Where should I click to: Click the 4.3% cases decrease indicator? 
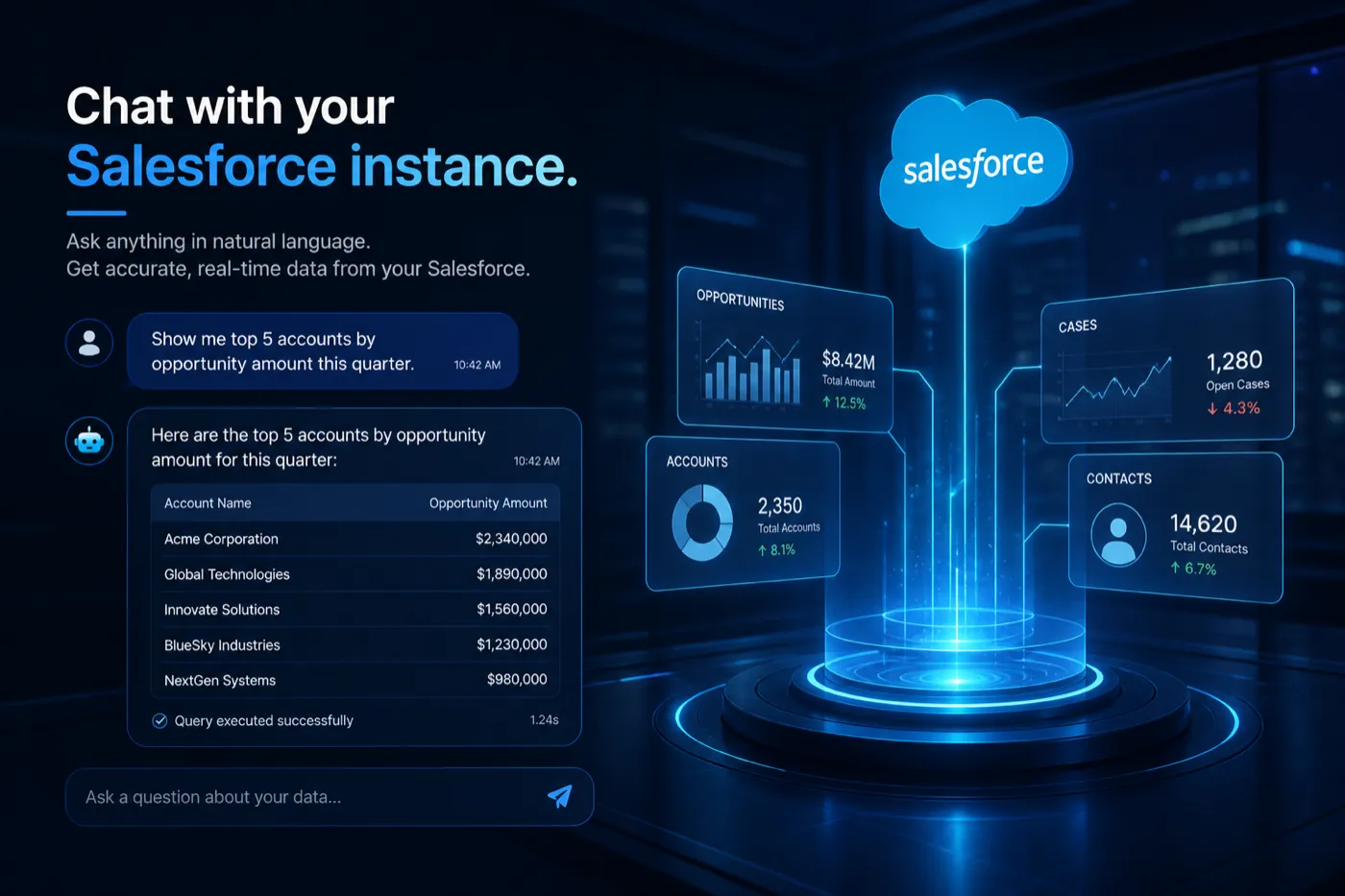(x=1234, y=408)
